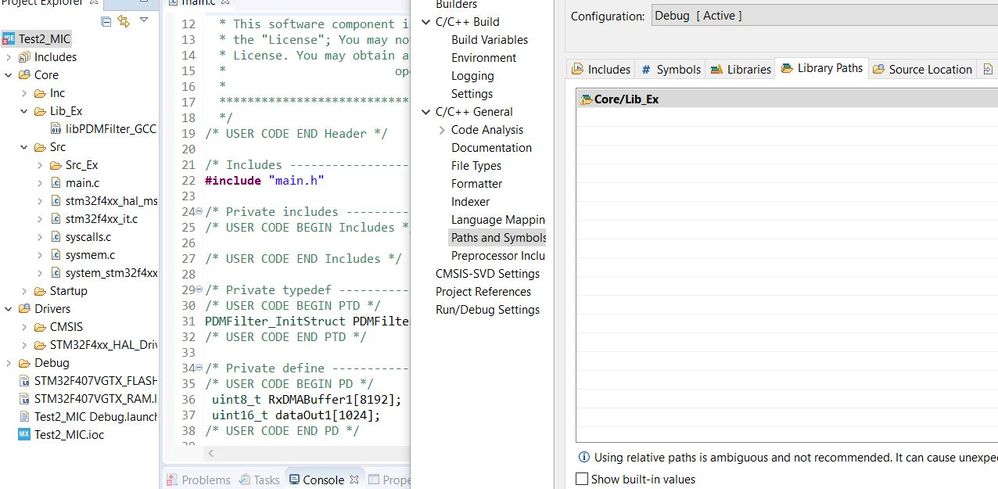This screenshot has height=489, width=998.
Task: Switch to the Tasks tab
Action: [259, 479]
